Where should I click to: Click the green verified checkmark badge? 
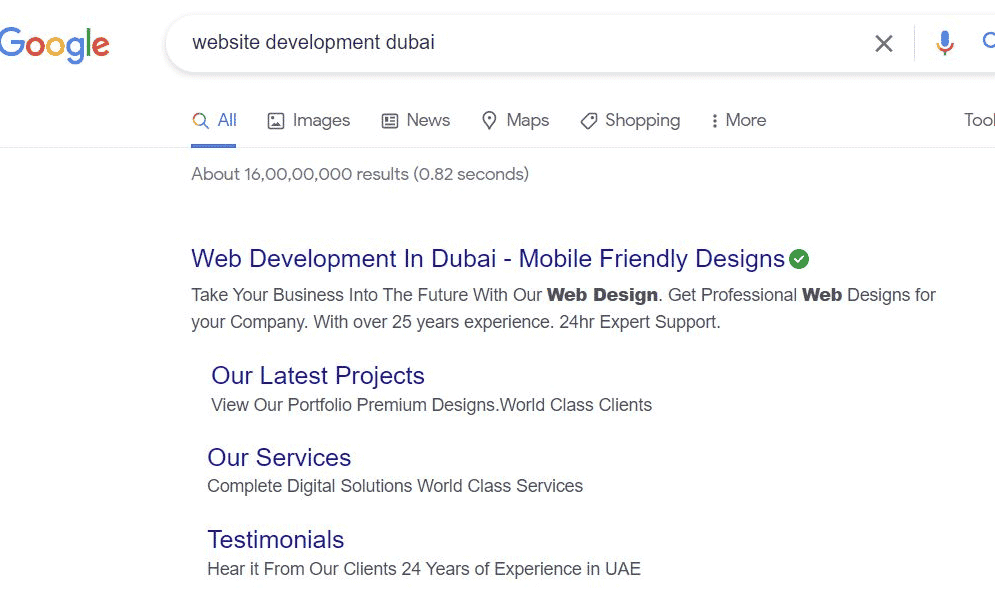799,259
